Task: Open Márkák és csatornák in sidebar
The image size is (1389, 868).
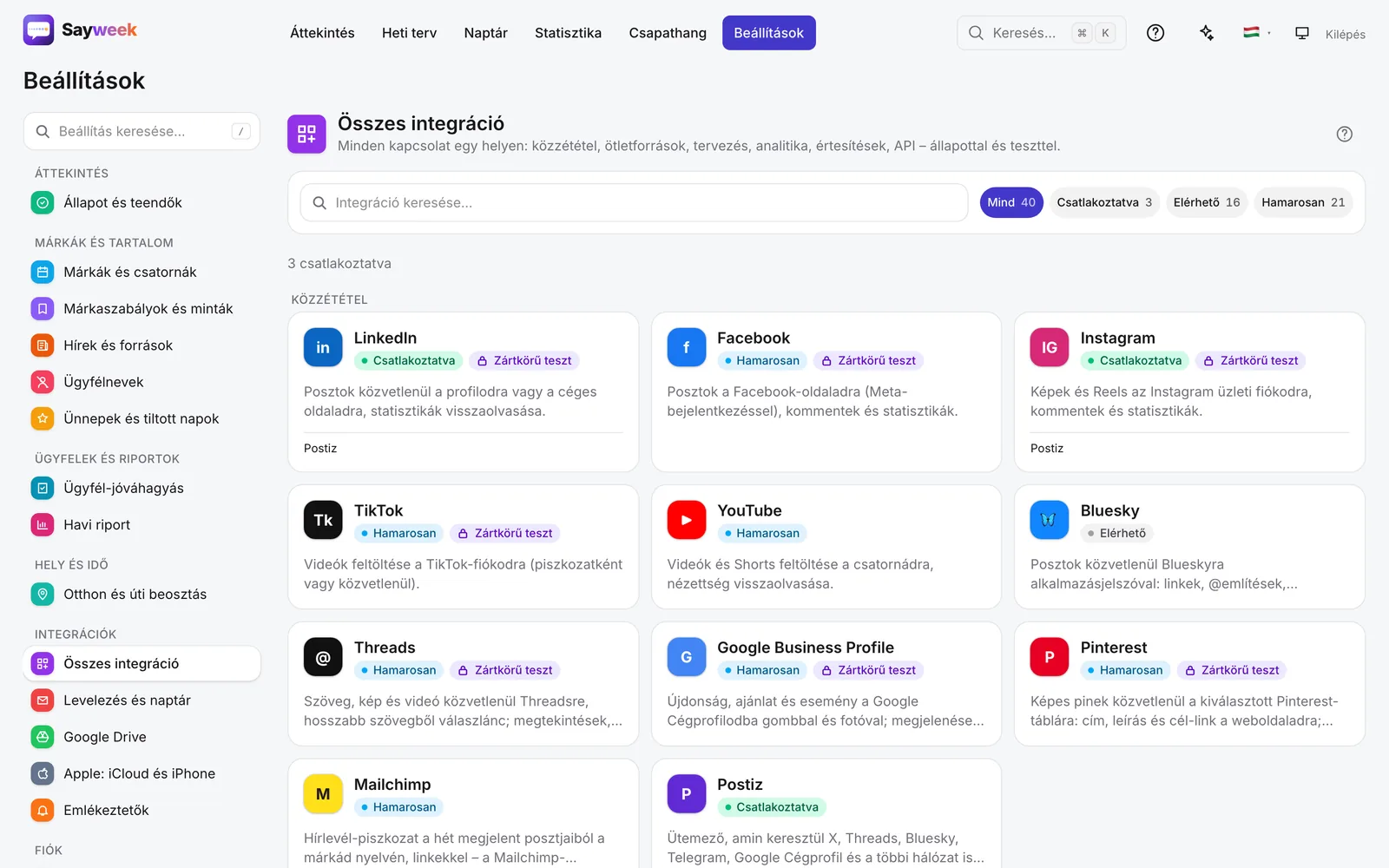Action: (142, 272)
